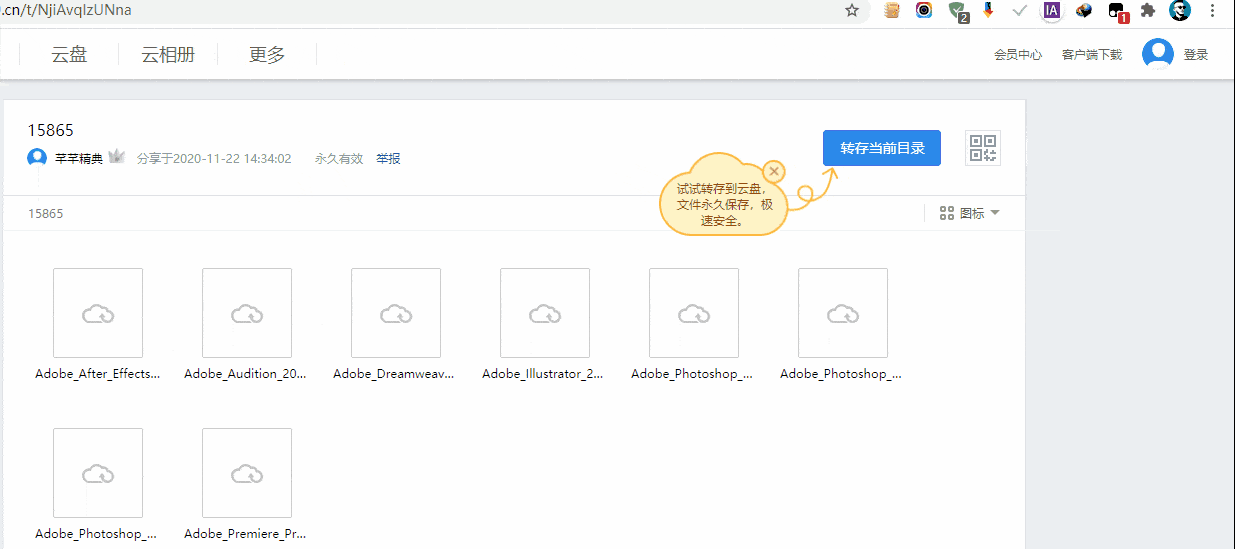Select the Adobe_Audition_20 file name text
Image resolution: width=1235 pixels, height=549 pixels.
(x=245, y=374)
